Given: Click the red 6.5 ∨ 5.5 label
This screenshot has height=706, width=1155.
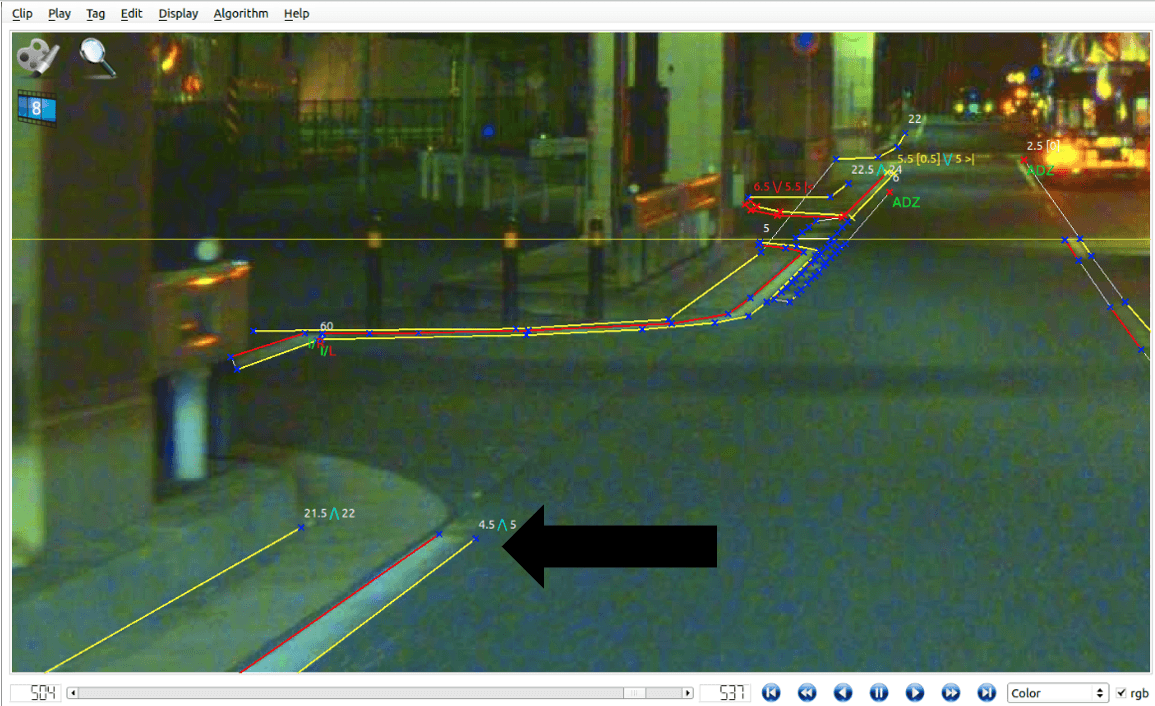Looking at the screenshot, I should (x=783, y=186).
